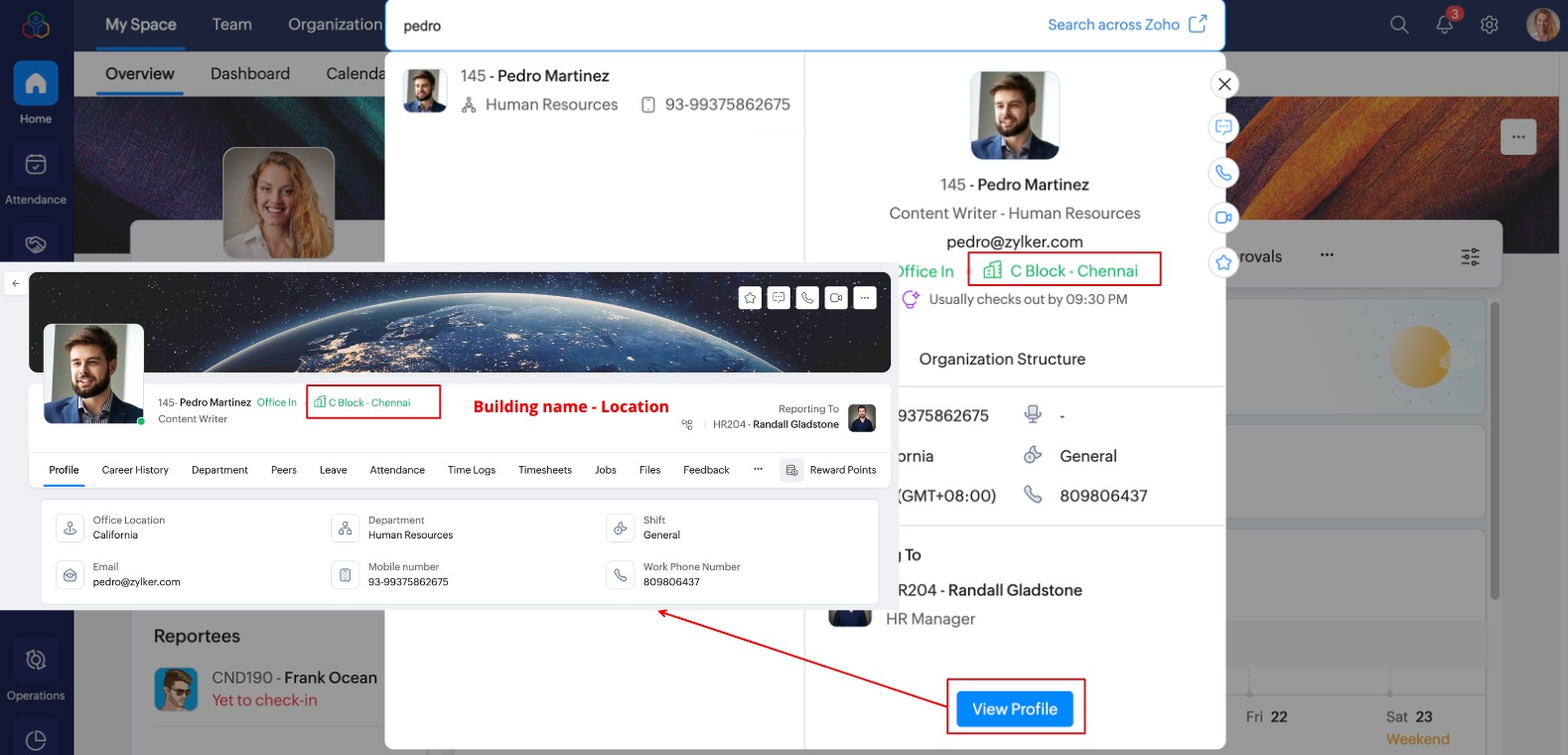
Task: Click the notifications bell icon
Action: coord(1444,25)
